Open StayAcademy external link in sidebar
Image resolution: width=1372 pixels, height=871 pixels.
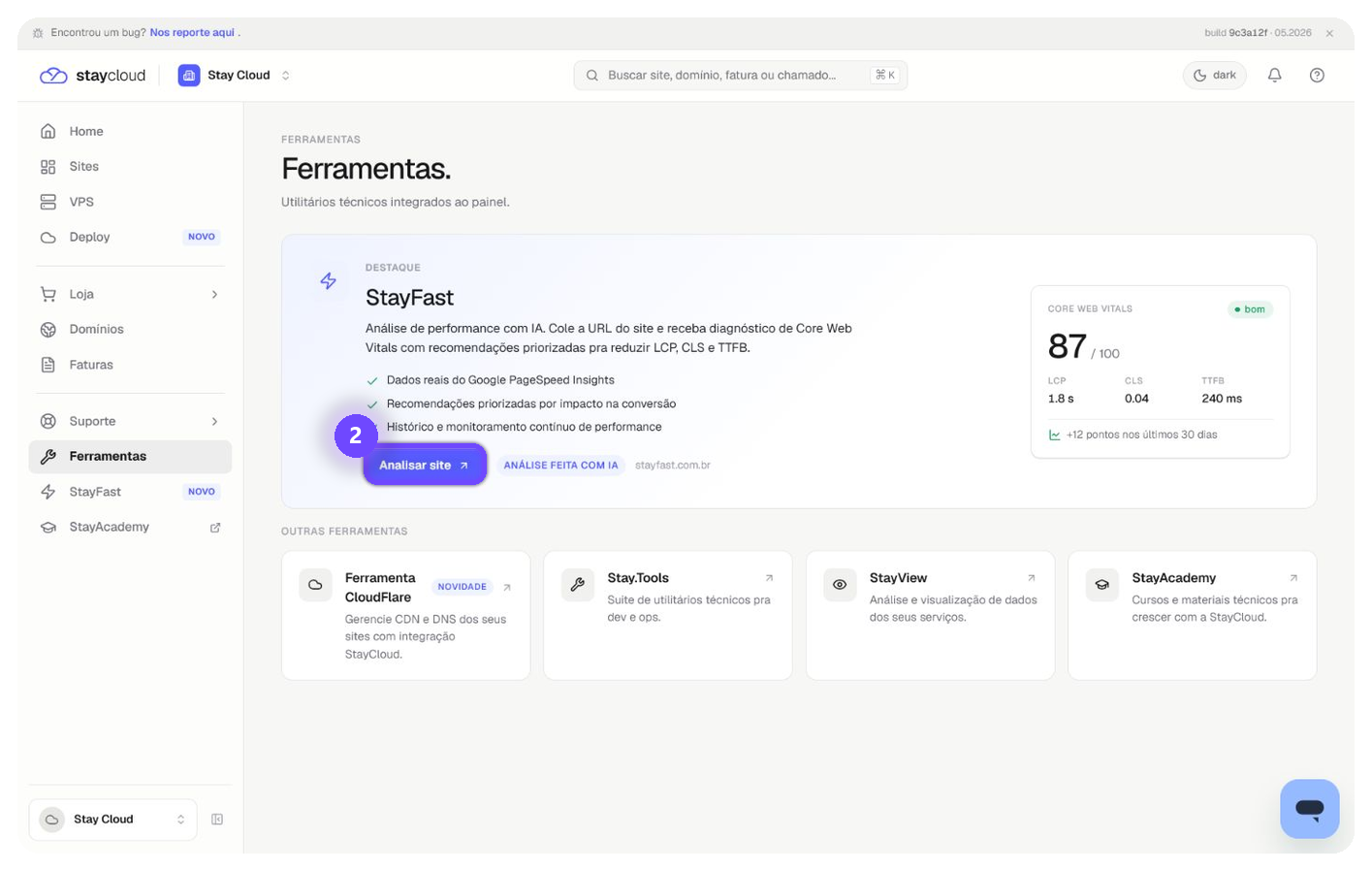click(130, 527)
